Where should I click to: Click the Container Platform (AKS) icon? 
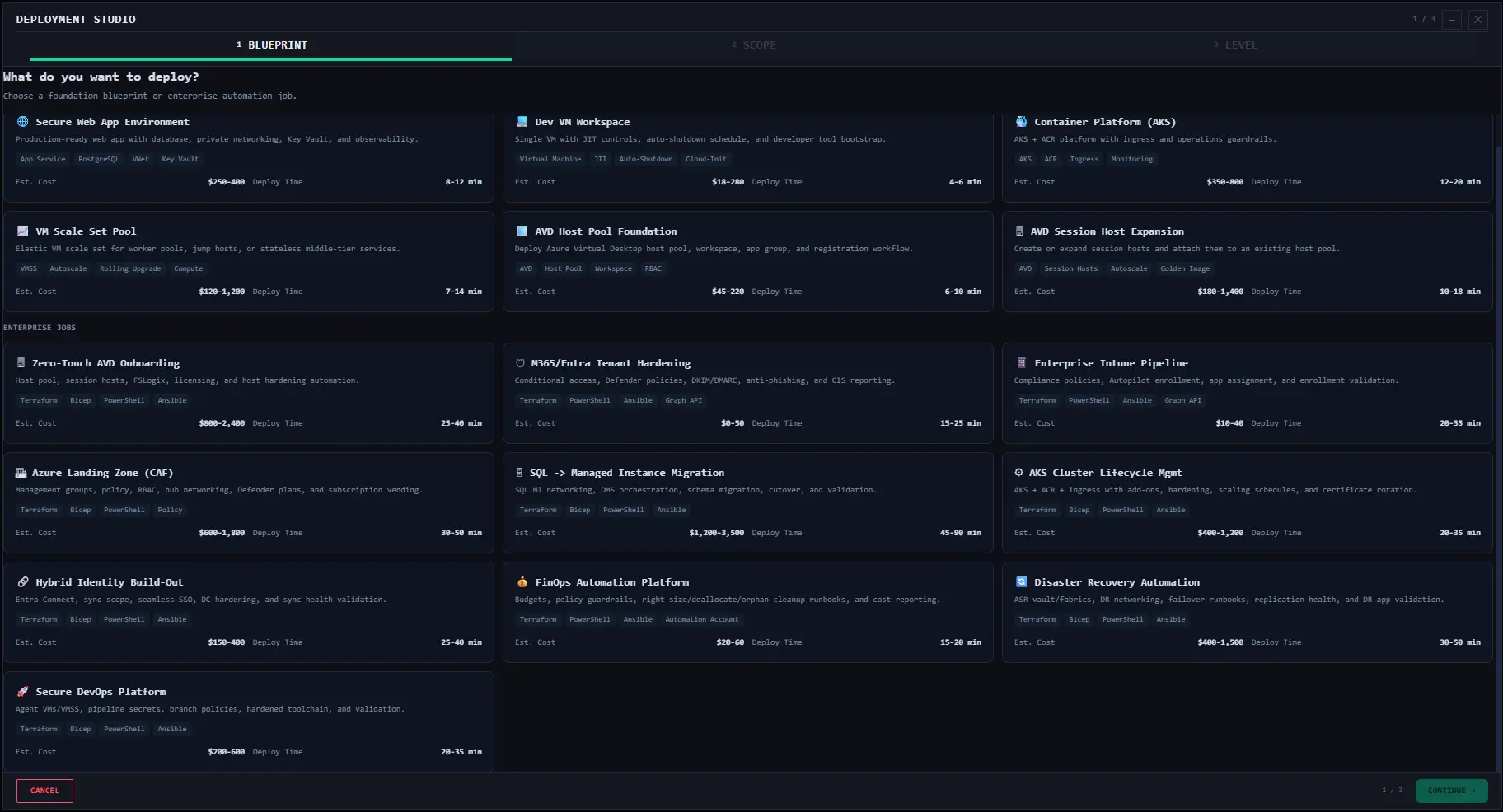click(x=1021, y=122)
